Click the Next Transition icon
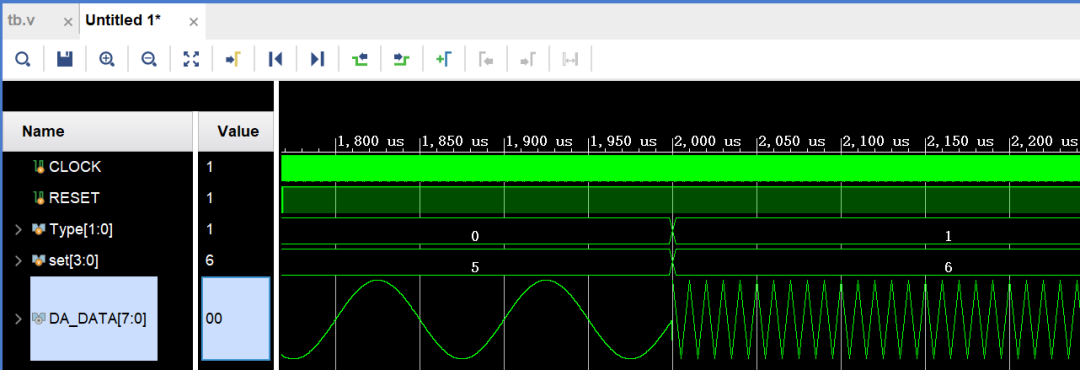 tap(401, 59)
